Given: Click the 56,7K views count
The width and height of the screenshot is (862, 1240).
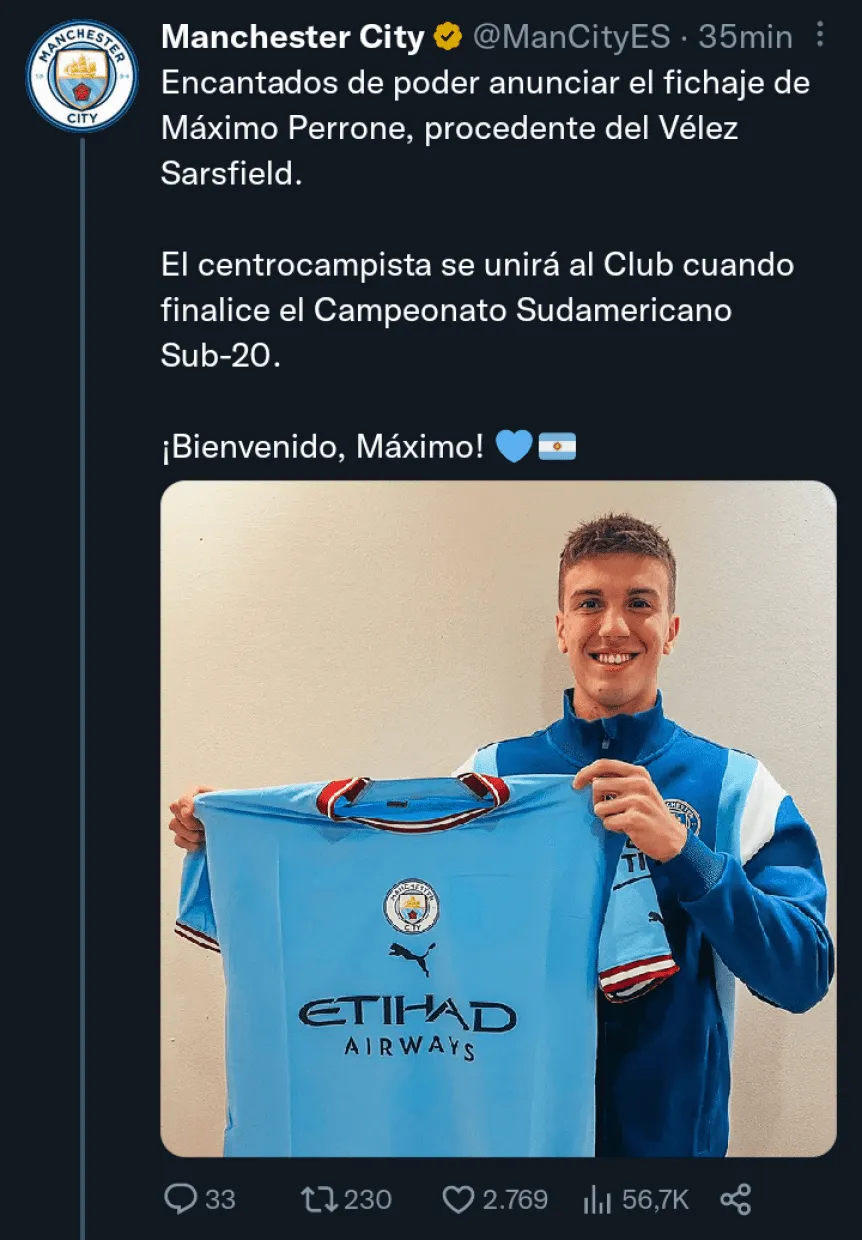Looking at the screenshot, I should point(655,1199).
